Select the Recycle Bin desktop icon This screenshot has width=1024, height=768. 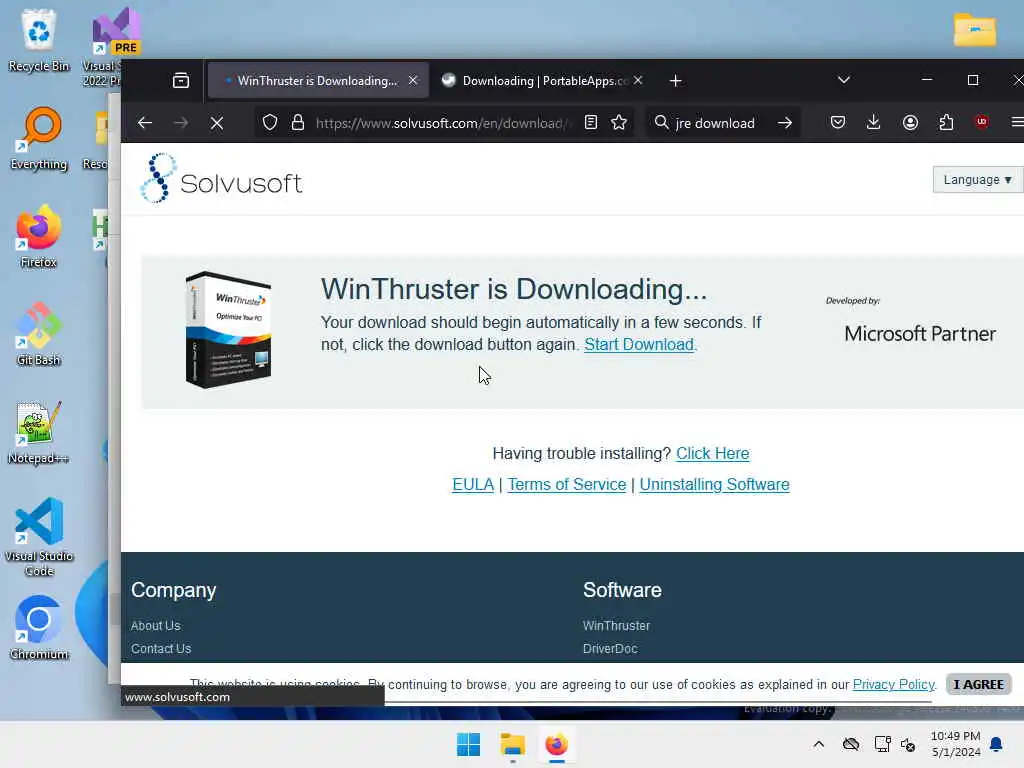coord(39,40)
